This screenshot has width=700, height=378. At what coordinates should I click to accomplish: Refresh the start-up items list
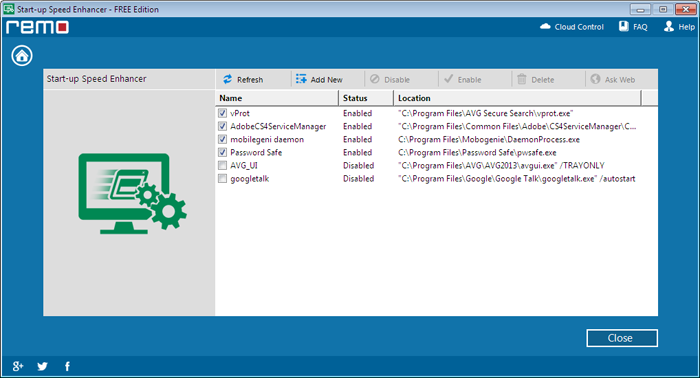(x=243, y=79)
